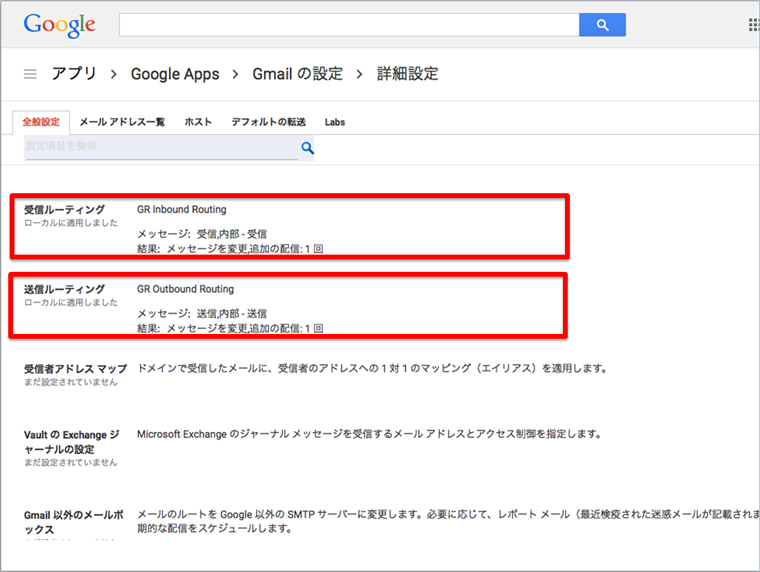Open the Google apps grid icon
The width and height of the screenshot is (760, 572).
pyautogui.click(x=754, y=25)
